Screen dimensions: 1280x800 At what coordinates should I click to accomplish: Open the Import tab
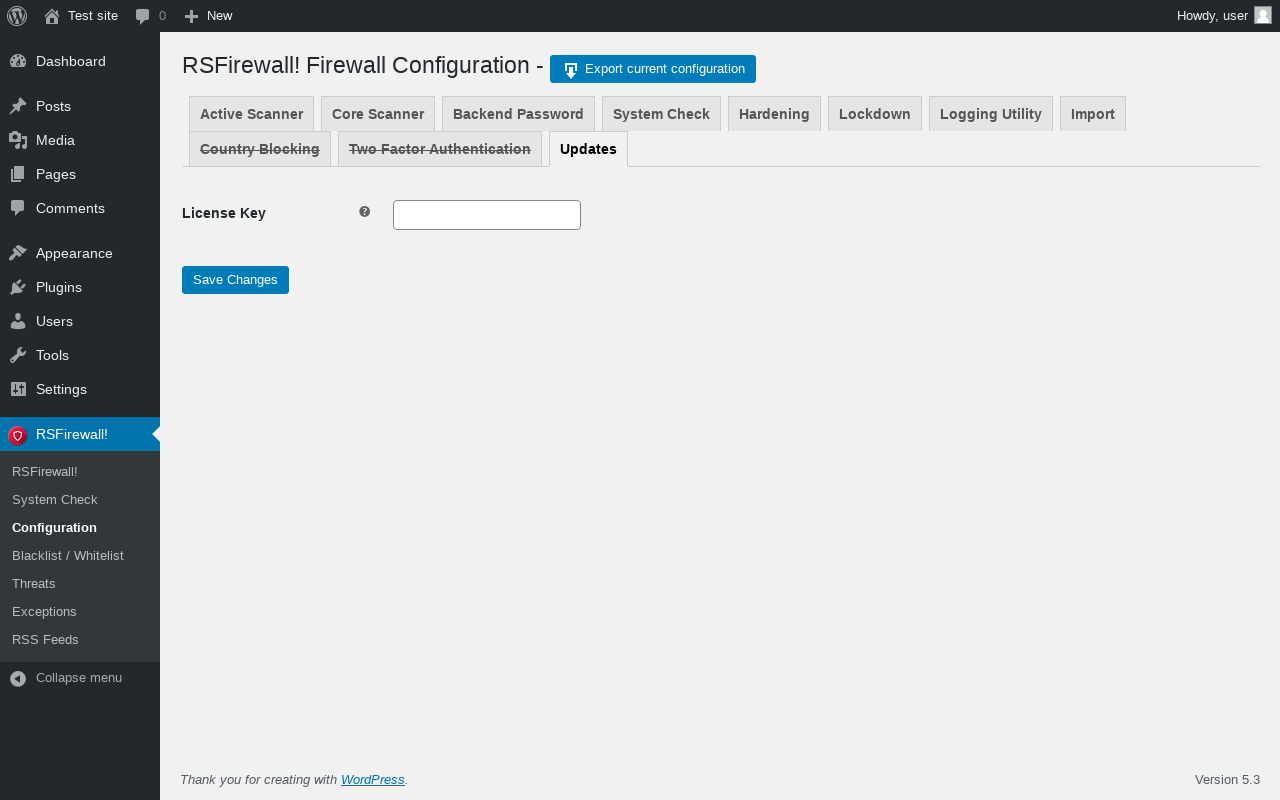pyautogui.click(x=1093, y=114)
